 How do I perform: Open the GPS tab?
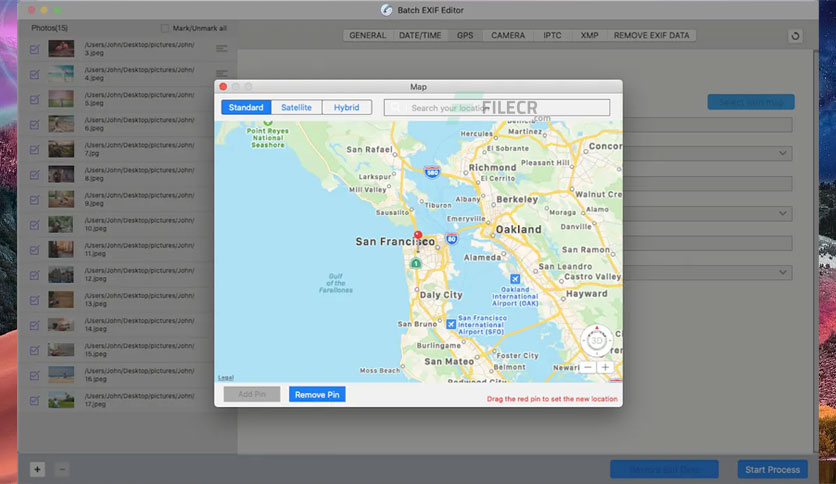pyautogui.click(x=465, y=35)
